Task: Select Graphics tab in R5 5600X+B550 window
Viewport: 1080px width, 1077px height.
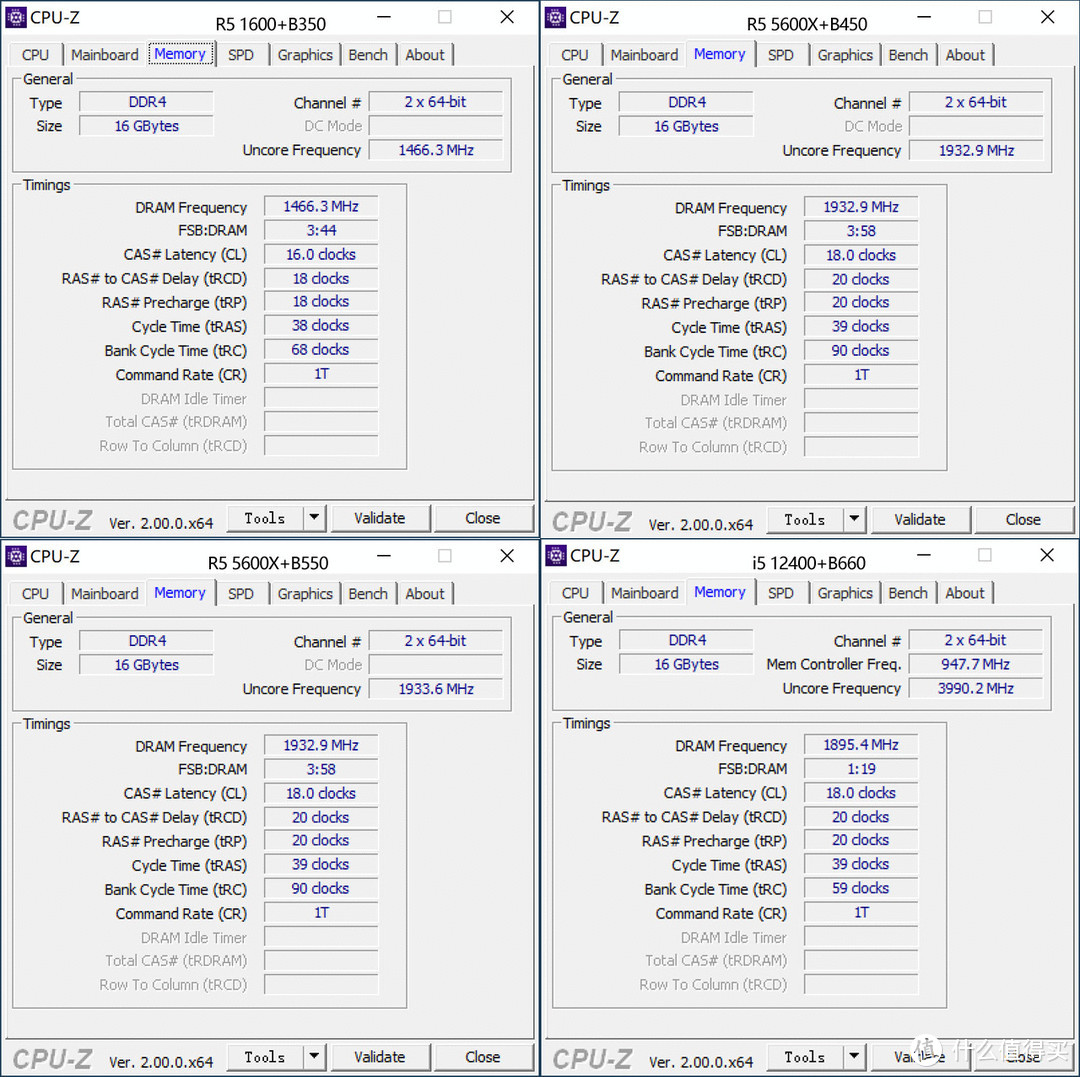Action: [x=305, y=594]
